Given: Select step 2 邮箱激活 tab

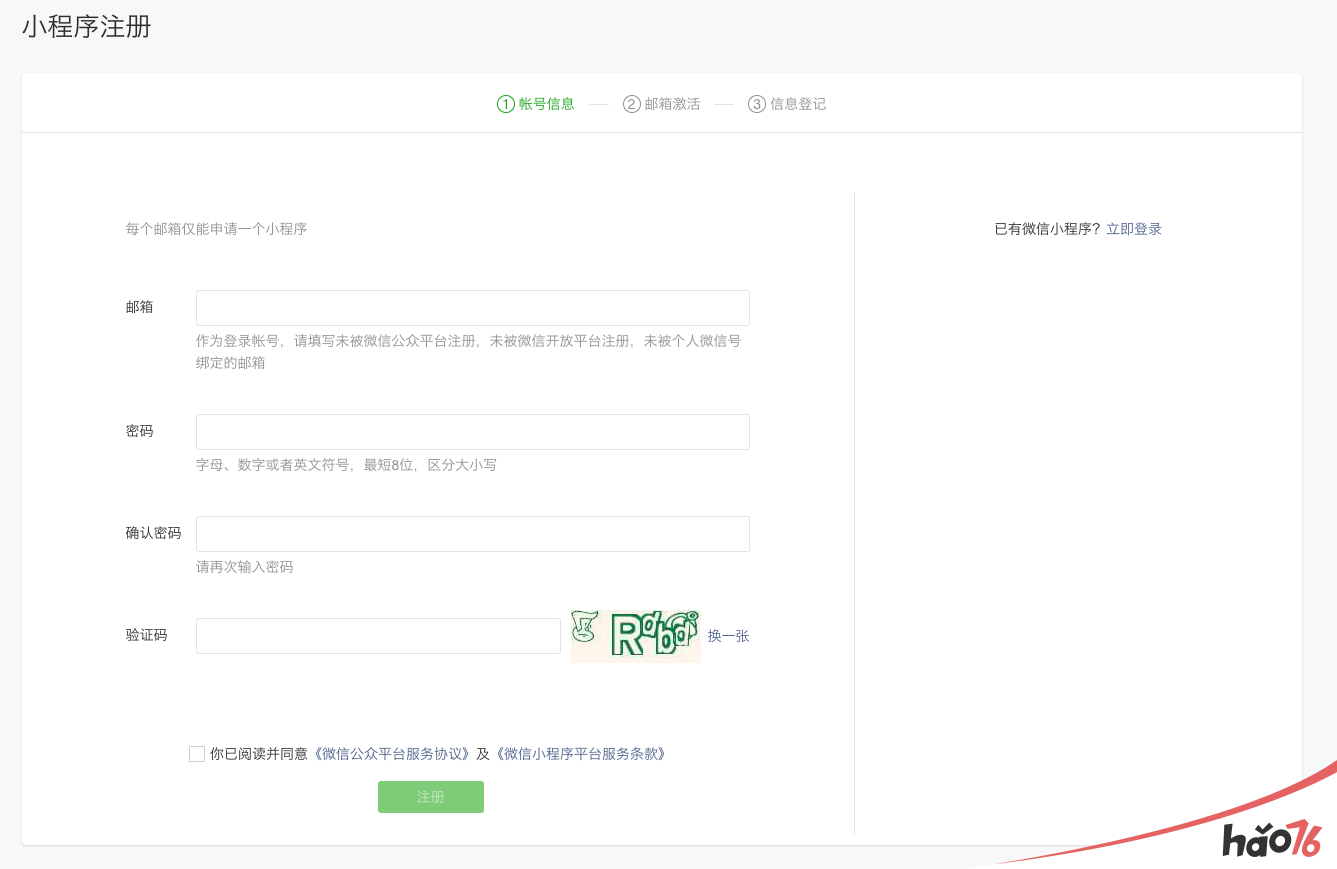Looking at the screenshot, I should click(661, 104).
